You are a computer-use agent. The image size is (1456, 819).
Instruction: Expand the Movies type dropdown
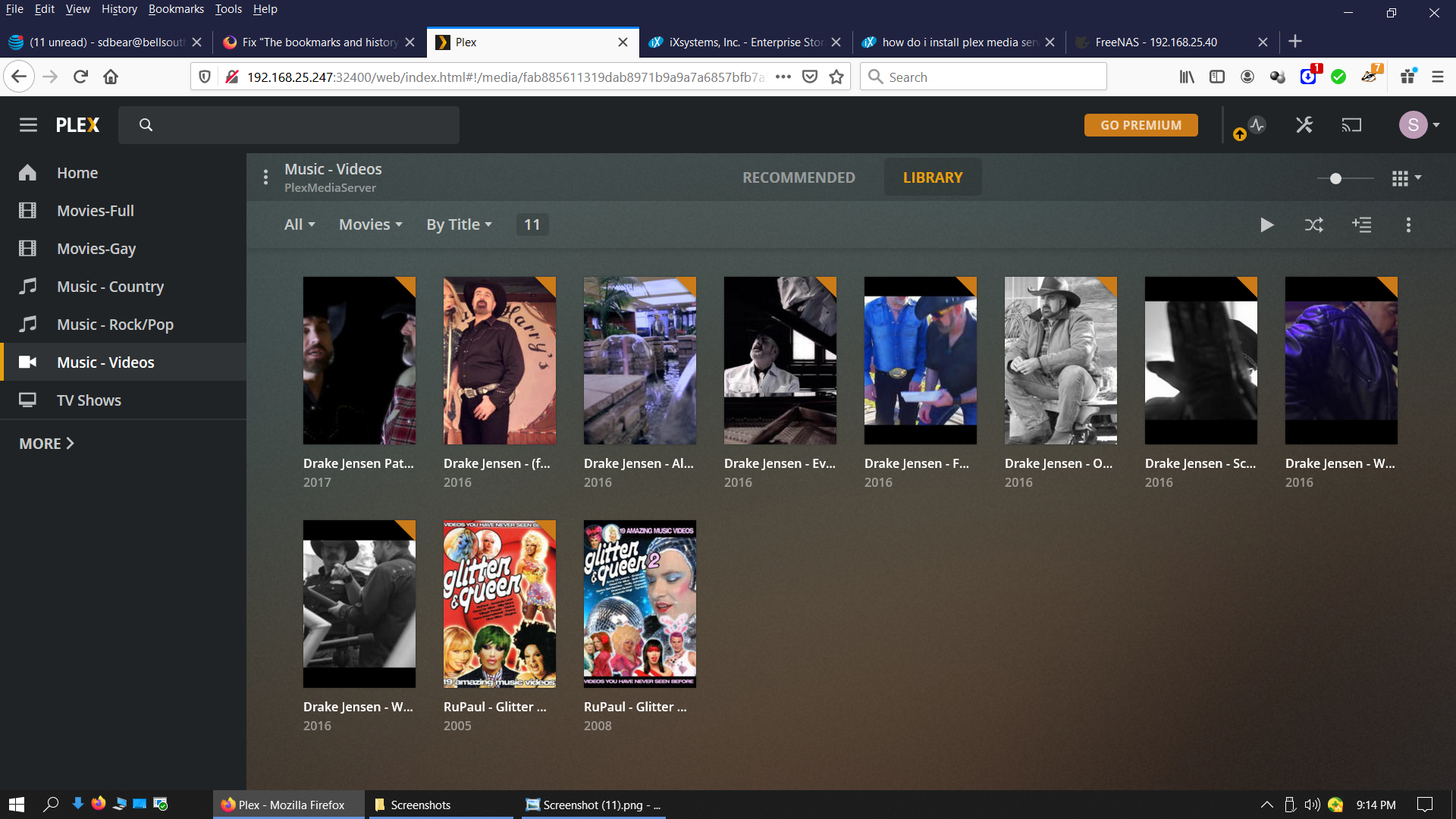pos(371,224)
